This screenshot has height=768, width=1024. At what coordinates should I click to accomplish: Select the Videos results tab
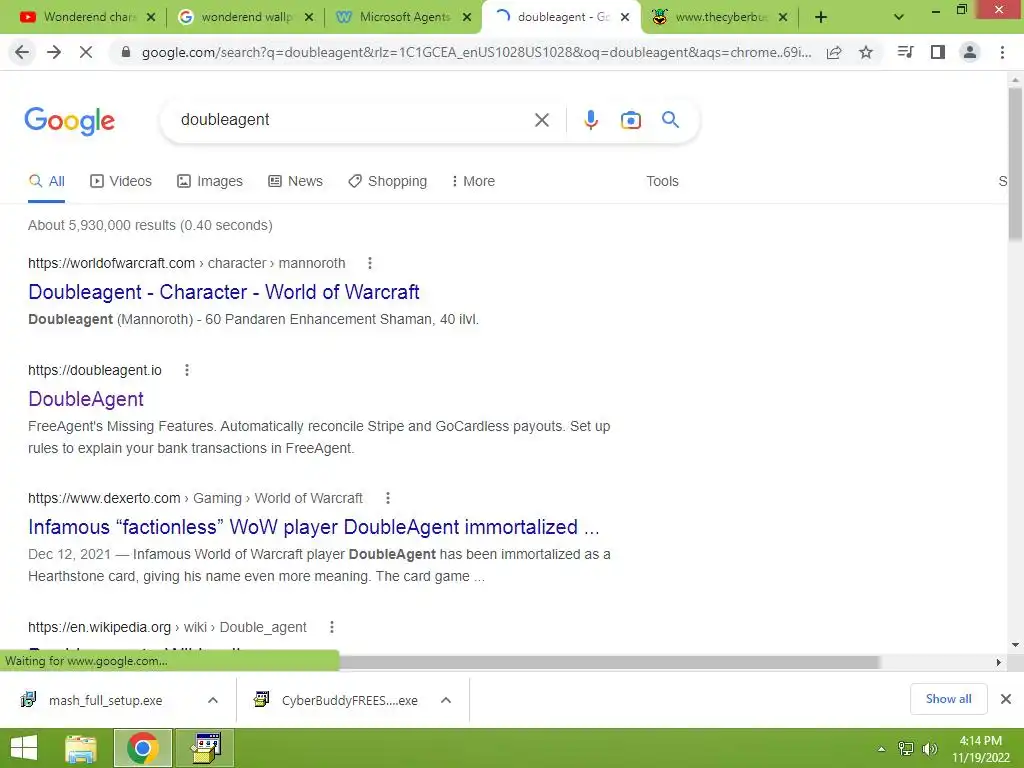121,181
